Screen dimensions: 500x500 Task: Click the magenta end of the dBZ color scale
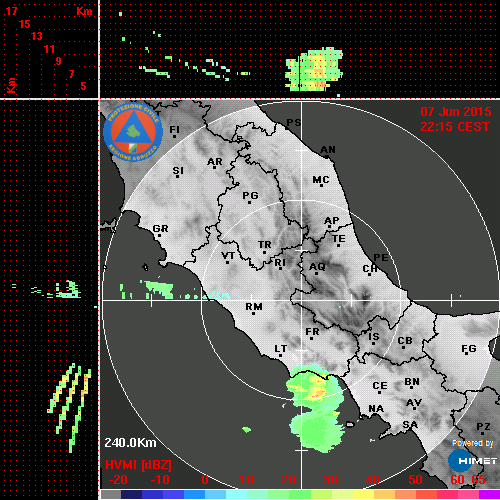pos(489,495)
